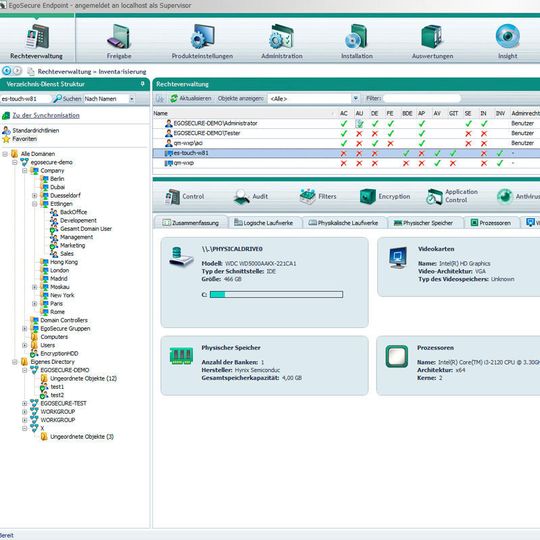Open the Insight eye icon
This screenshot has height=540, width=540.
point(507,36)
